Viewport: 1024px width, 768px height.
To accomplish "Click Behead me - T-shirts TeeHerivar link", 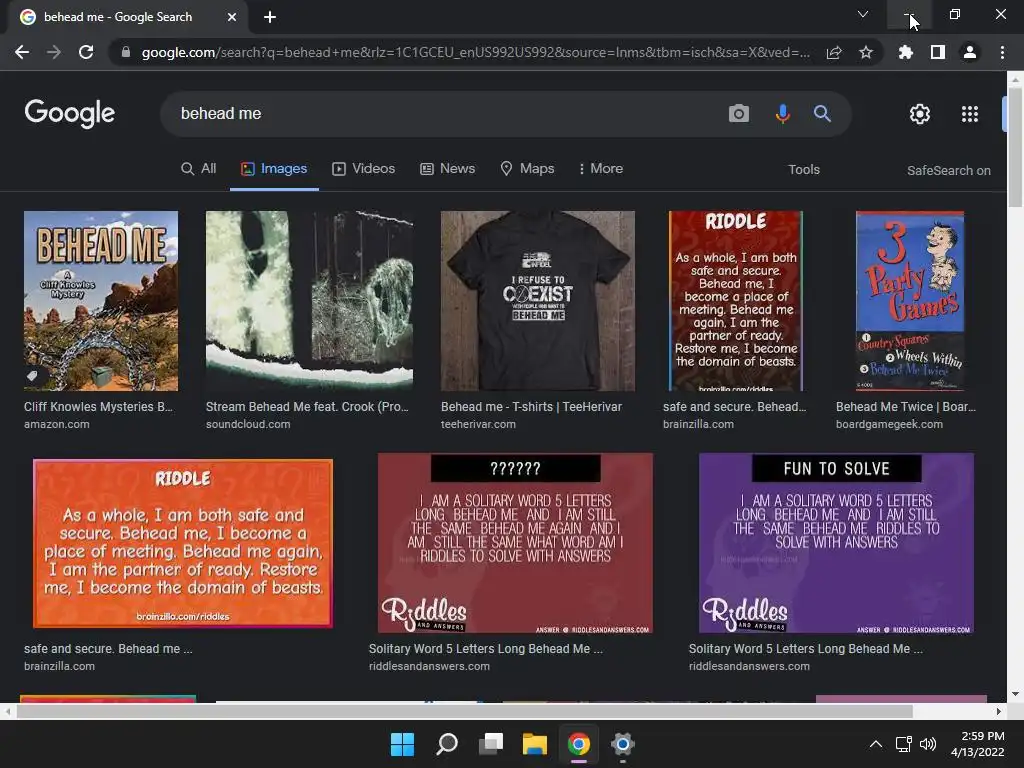I will (531, 406).
